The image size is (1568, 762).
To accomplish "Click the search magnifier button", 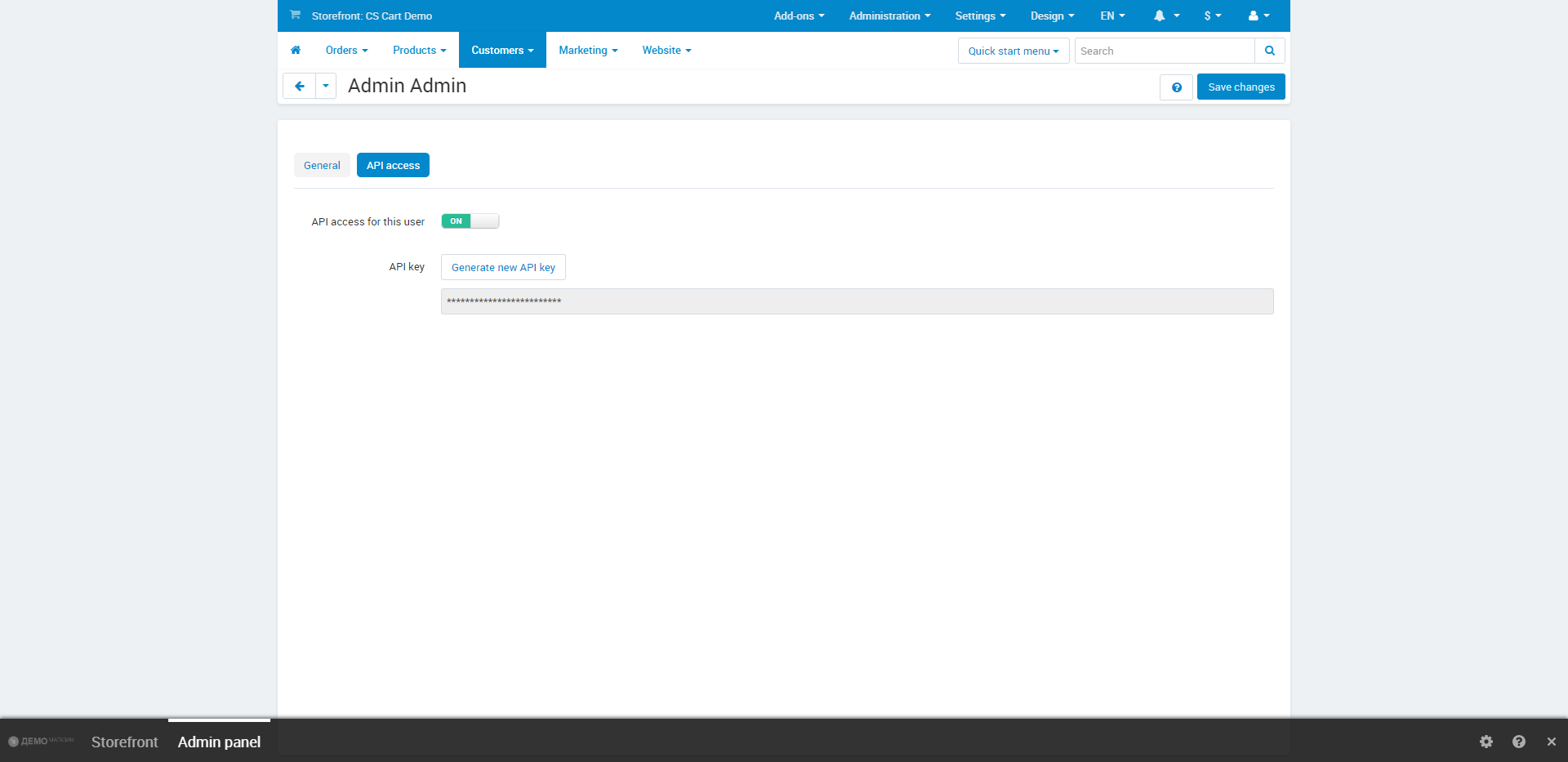I will click(x=1270, y=51).
